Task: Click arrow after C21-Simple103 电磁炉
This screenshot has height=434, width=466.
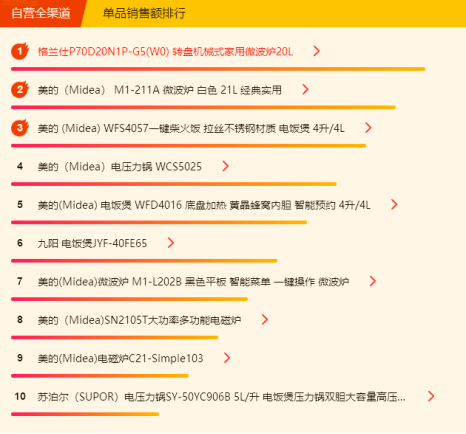Action: pyautogui.click(x=227, y=358)
